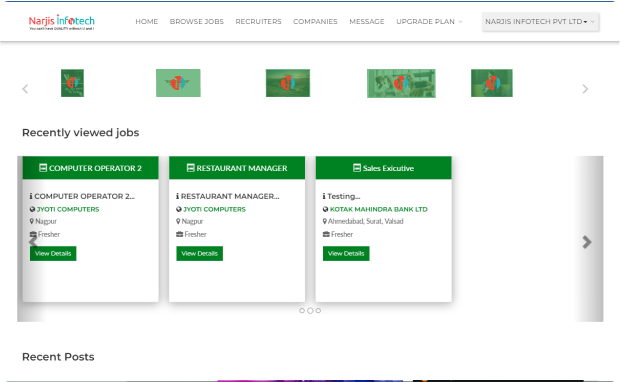Screen dimensions: 620x382
Task: Click Nagpur in Restaurant Manager card
Action: [192, 221]
